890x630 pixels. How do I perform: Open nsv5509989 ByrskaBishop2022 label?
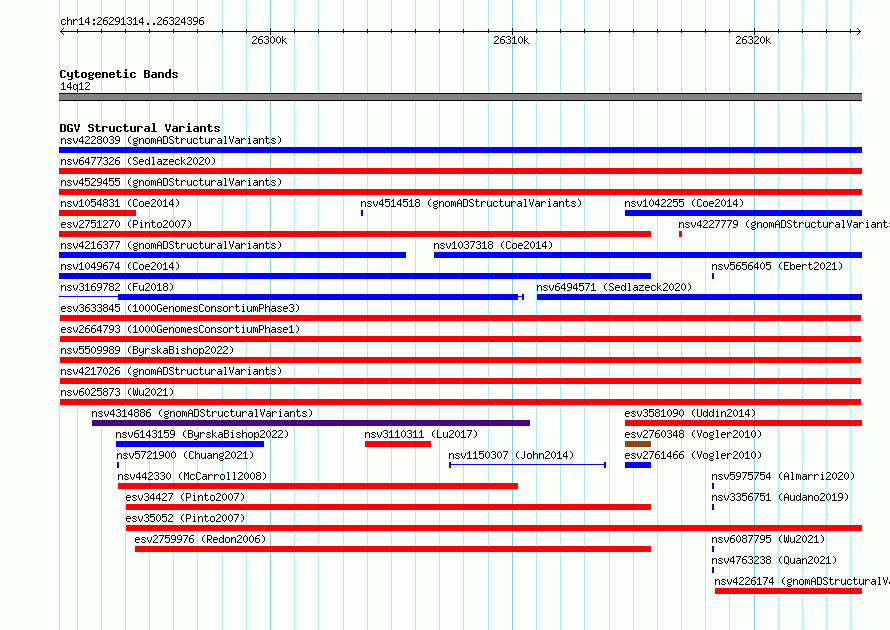point(147,350)
